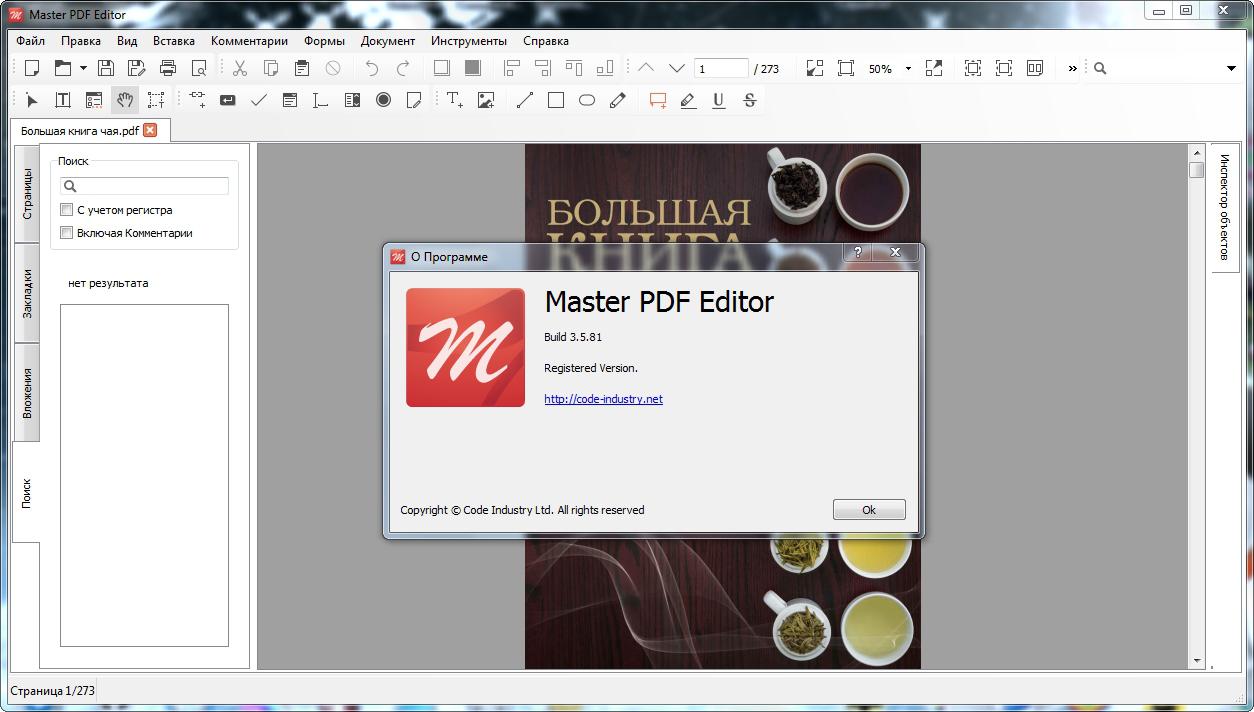Image resolution: width=1254 pixels, height=712 pixels.
Task: Click the vertical scrollbar down arrow
Action: pos(1197,661)
